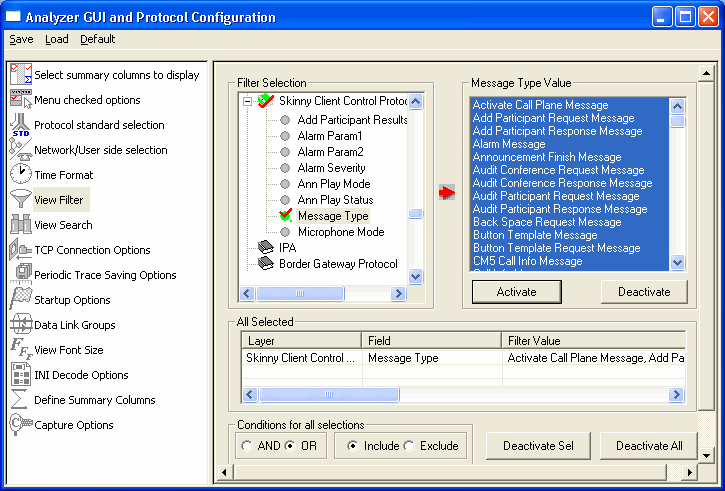Click the Message Type checkmark icon
The height and width of the screenshot is (491, 725).
tap(286, 215)
